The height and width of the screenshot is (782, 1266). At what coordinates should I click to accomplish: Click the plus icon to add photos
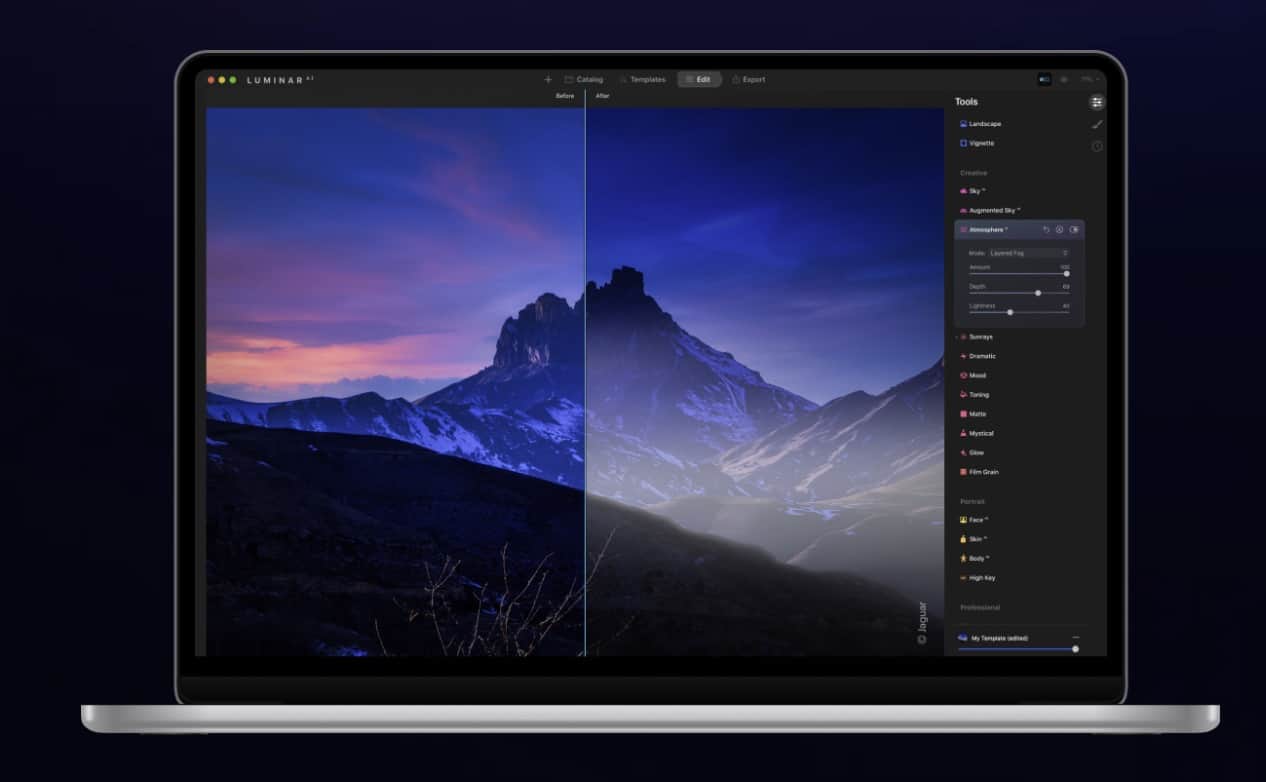548,80
